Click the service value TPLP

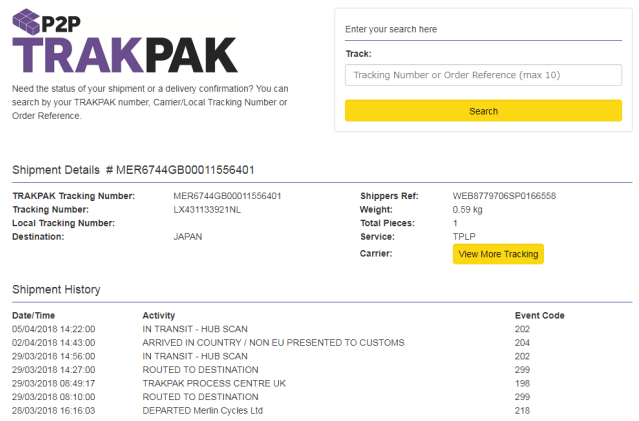coord(464,237)
